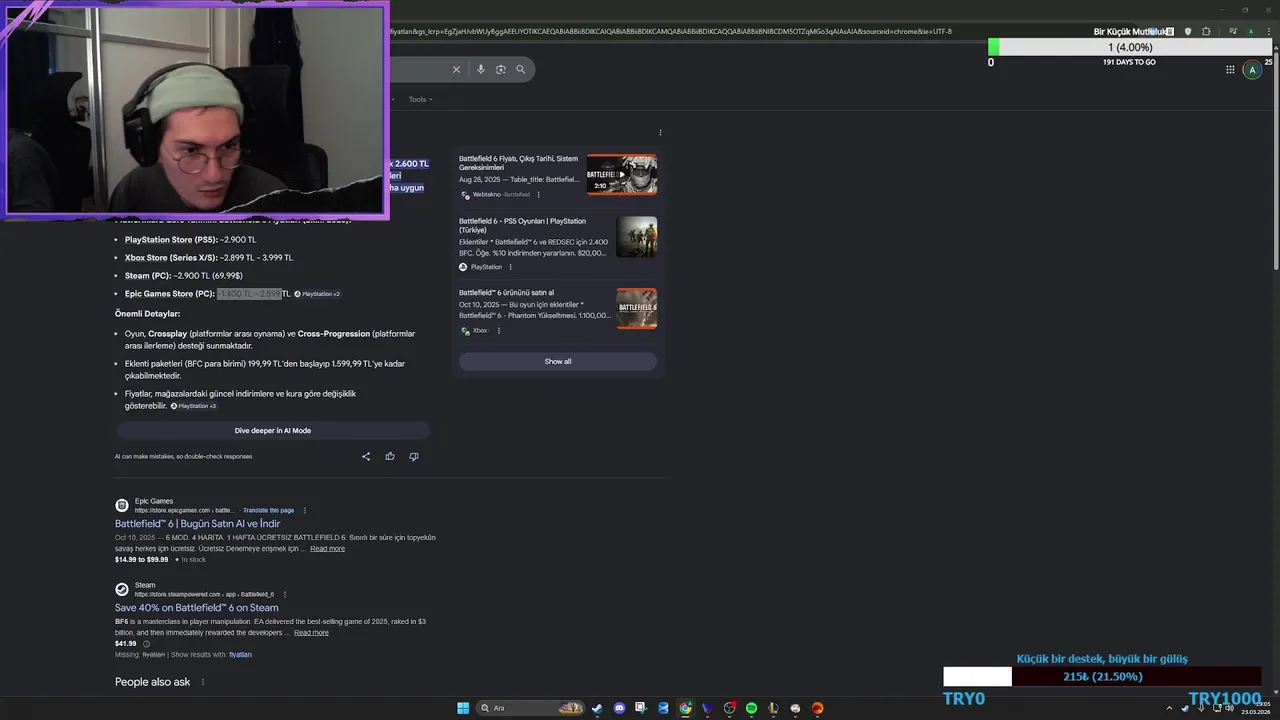Play the Webtekno Battlefield video thumbnail
This screenshot has width=1280, height=720.
[621, 174]
